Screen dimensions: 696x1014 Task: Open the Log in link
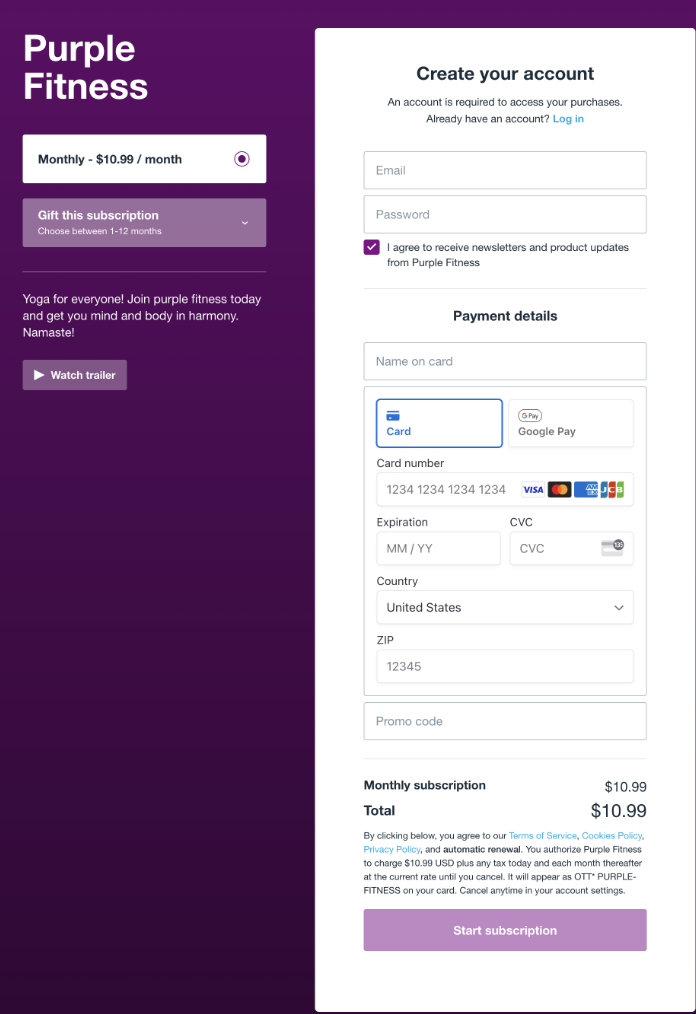click(568, 118)
